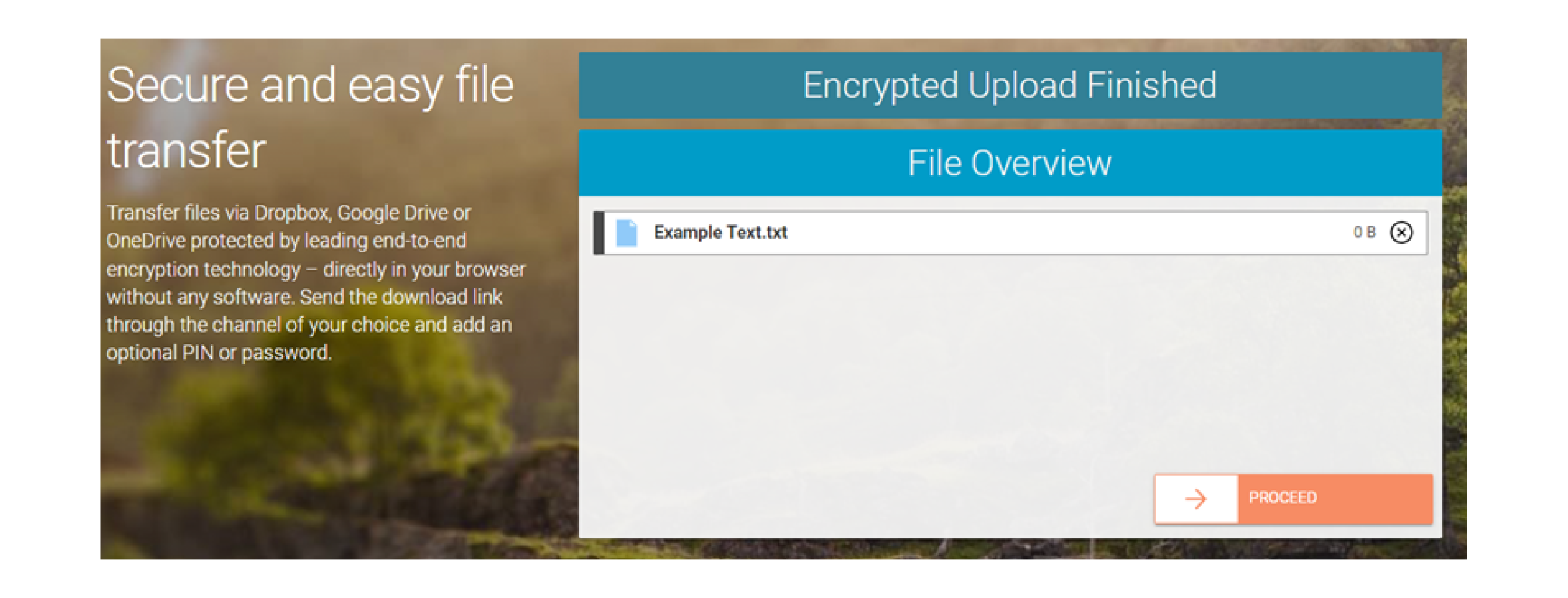The width and height of the screenshot is (1568, 598).
Task: Click the orange arrow icon on Proceed button
Action: click(1196, 499)
